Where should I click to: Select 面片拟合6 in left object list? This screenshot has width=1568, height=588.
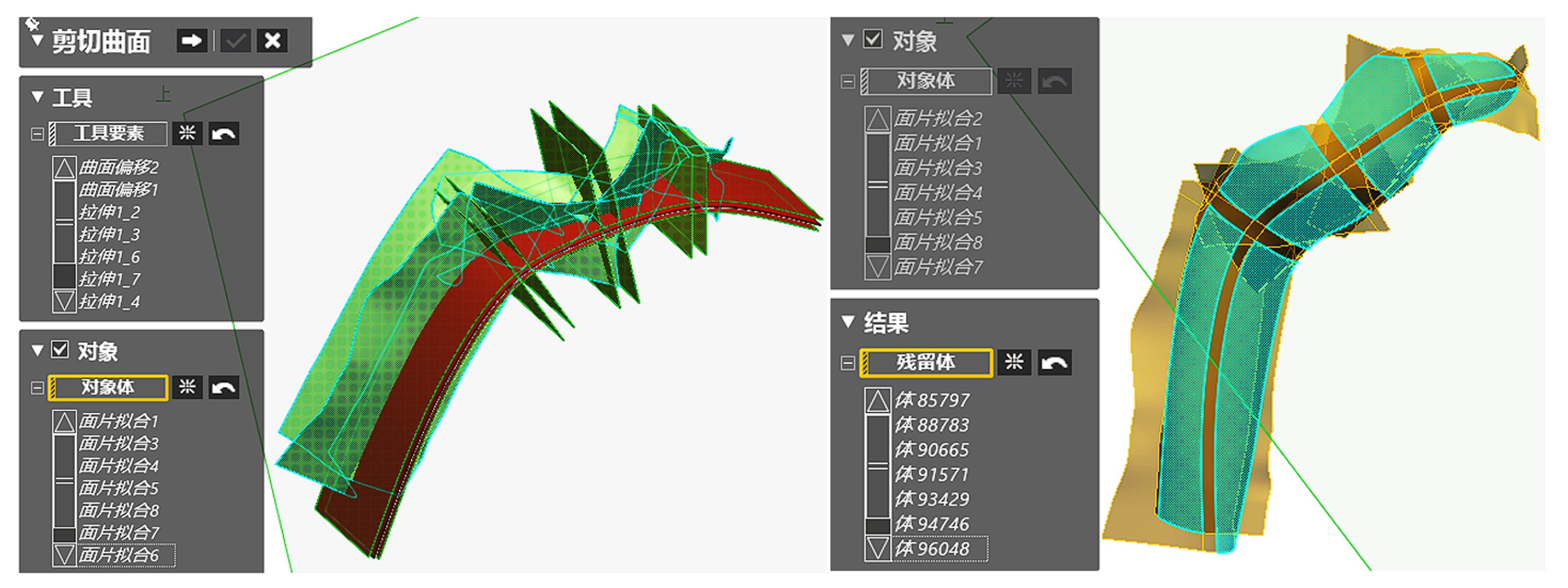(x=119, y=555)
